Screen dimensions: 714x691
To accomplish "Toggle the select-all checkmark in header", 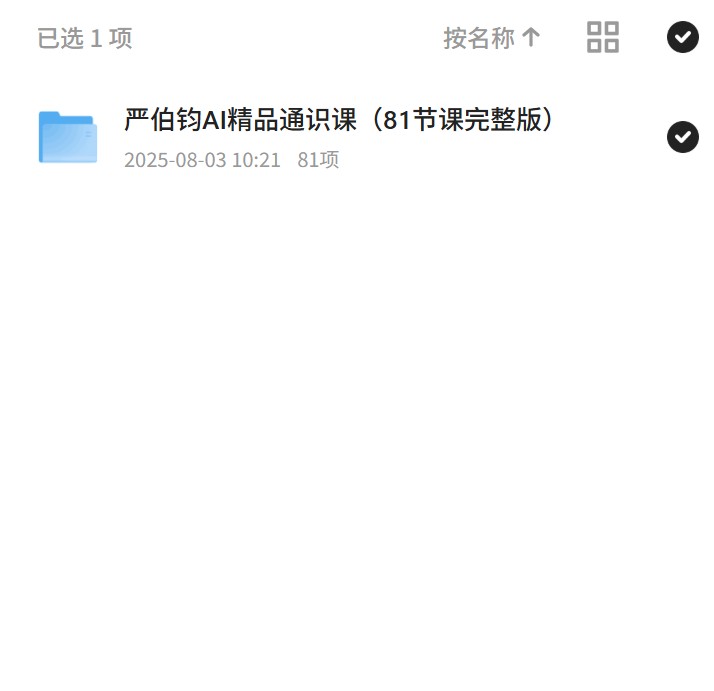I will click(x=683, y=37).
